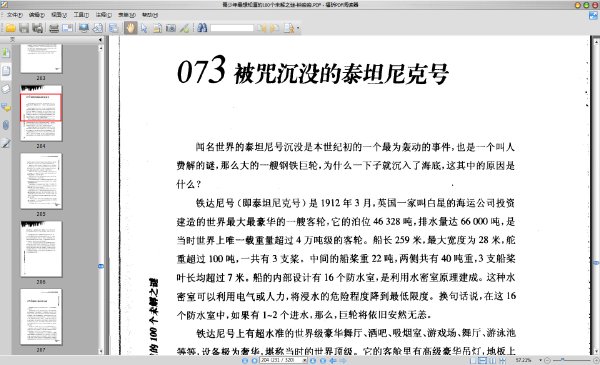Click the icon at top-right of menu bar
This screenshot has height=365, width=600.
pyautogui.click(x=593, y=16)
